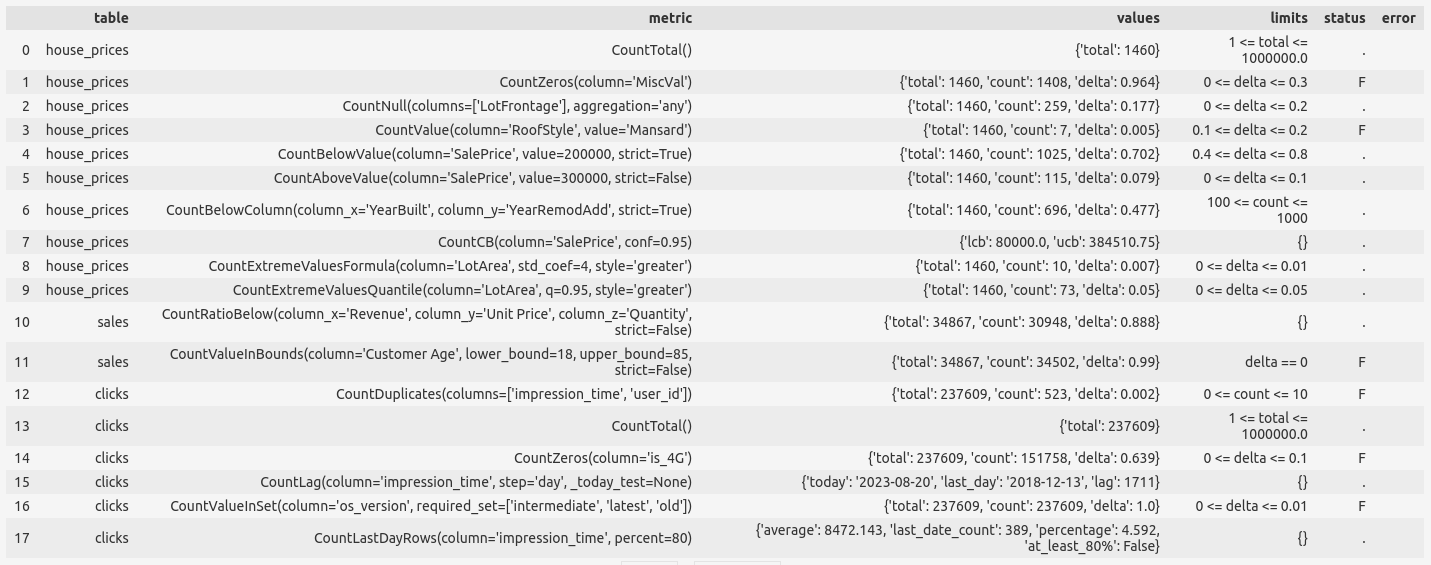The image size is (1431, 565).
Task: Click the 'metric' column header
Action: coord(668,18)
